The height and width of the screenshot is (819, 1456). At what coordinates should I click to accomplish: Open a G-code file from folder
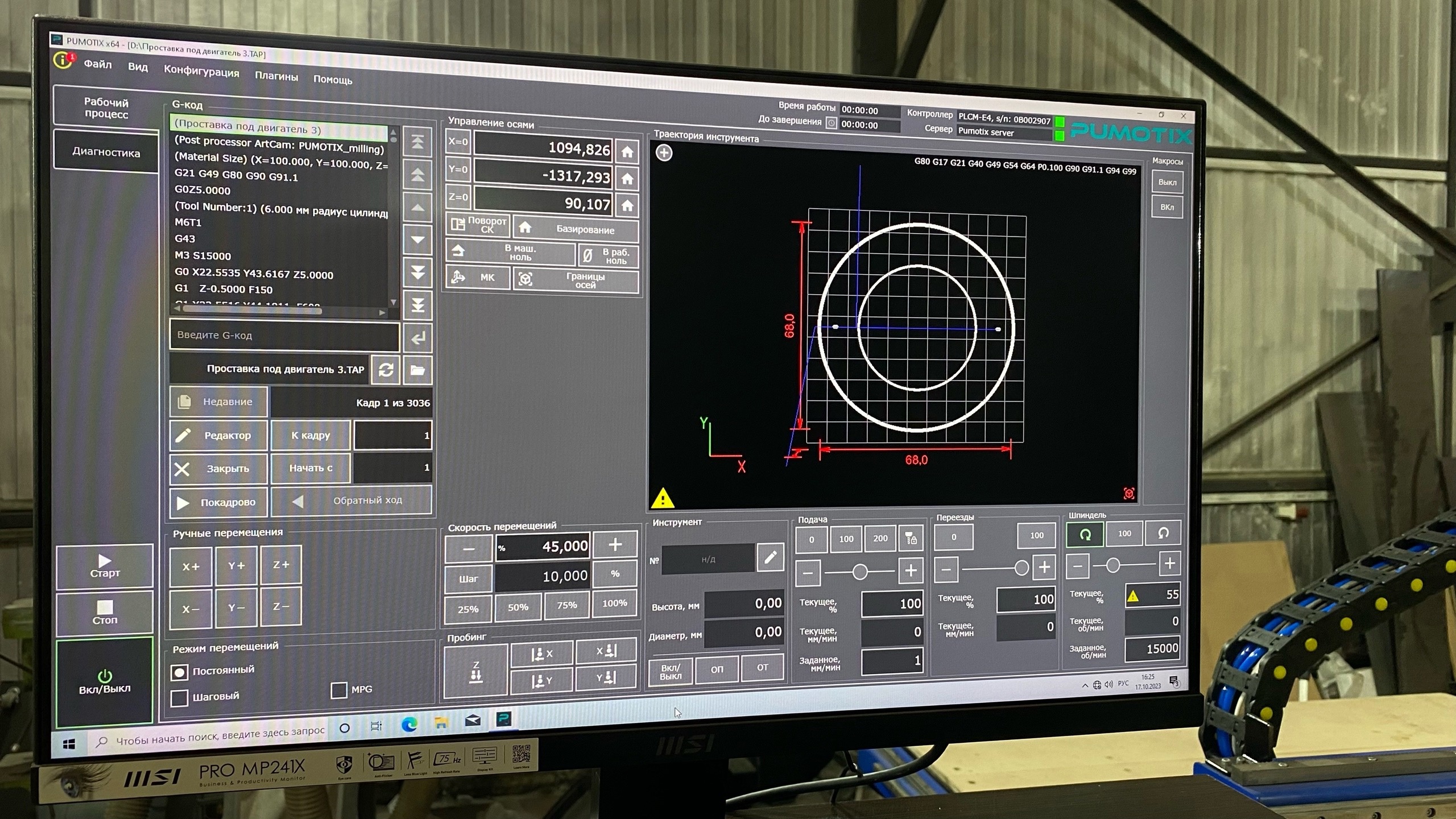(x=417, y=370)
